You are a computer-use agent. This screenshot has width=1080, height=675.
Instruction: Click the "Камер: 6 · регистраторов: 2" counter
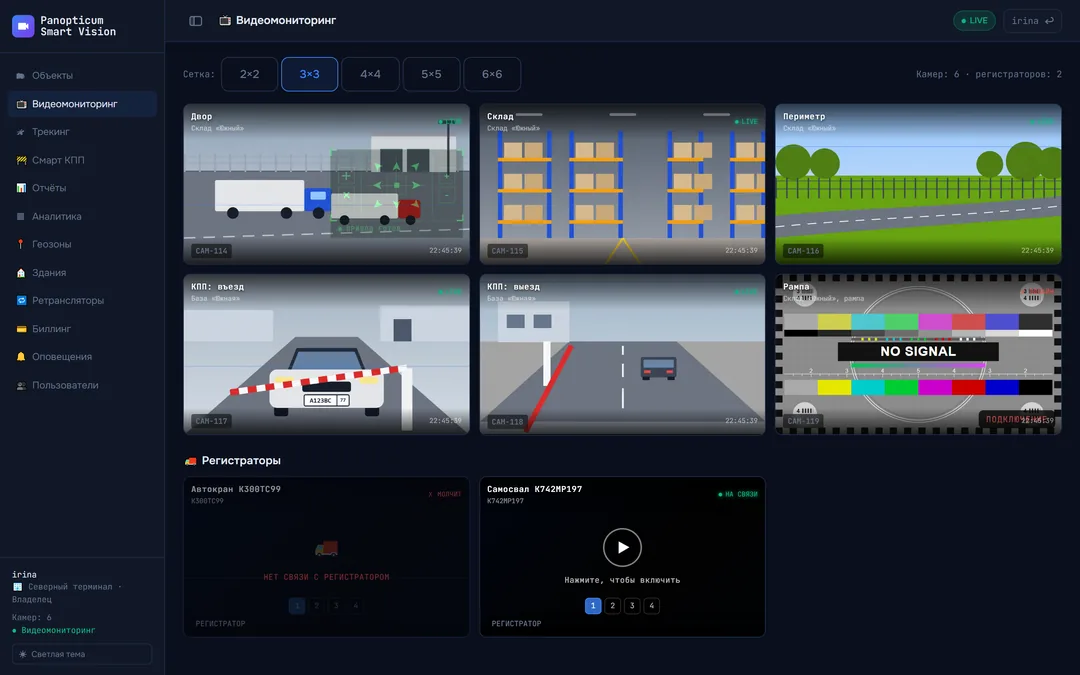988,74
